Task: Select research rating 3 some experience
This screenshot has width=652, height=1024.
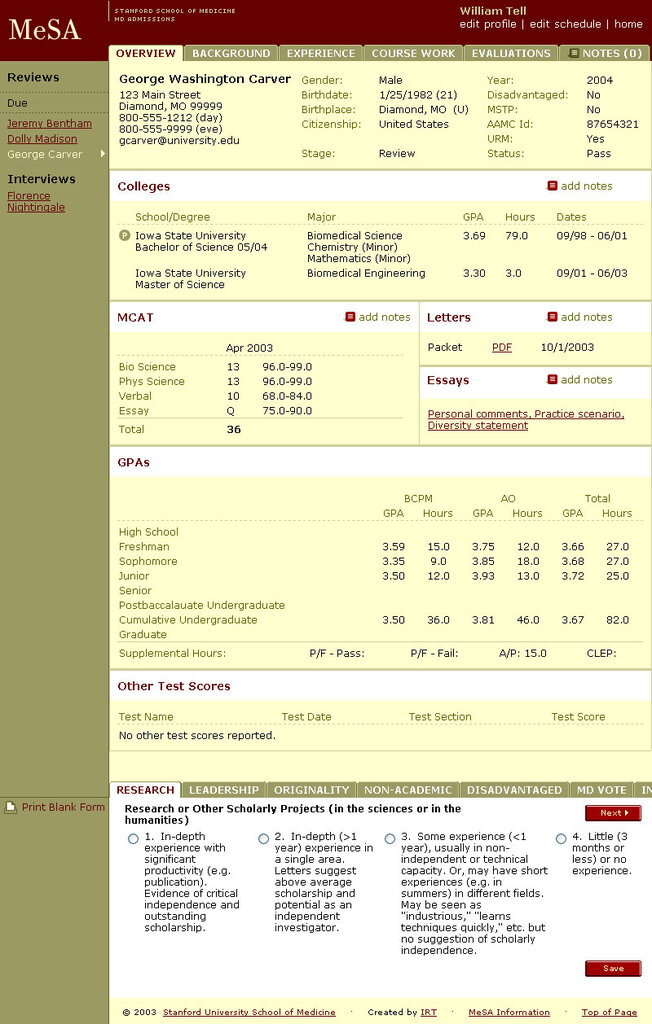Action: coord(390,839)
